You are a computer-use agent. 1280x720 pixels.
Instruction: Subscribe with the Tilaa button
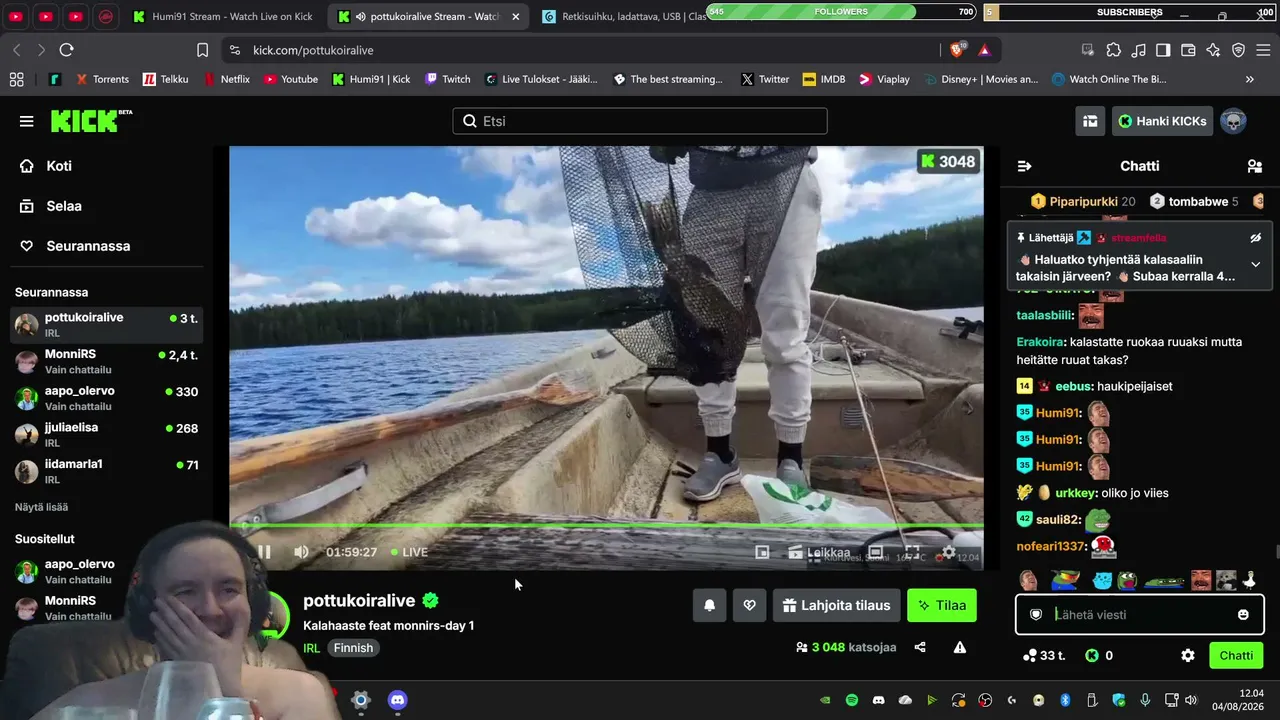tap(942, 605)
